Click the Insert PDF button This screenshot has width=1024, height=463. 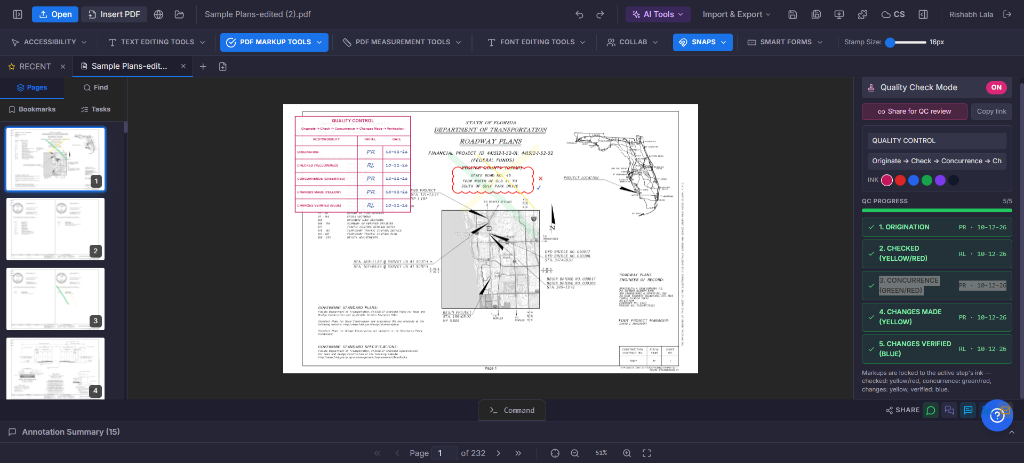click(x=114, y=14)
